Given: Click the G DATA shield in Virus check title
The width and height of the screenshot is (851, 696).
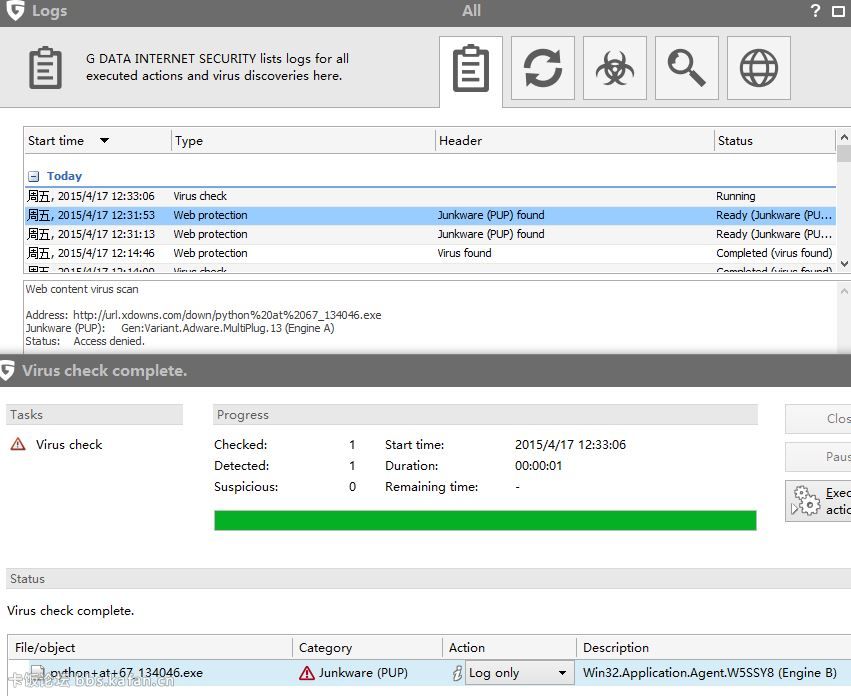Looking at the screenshot, I should pos(8,371).
